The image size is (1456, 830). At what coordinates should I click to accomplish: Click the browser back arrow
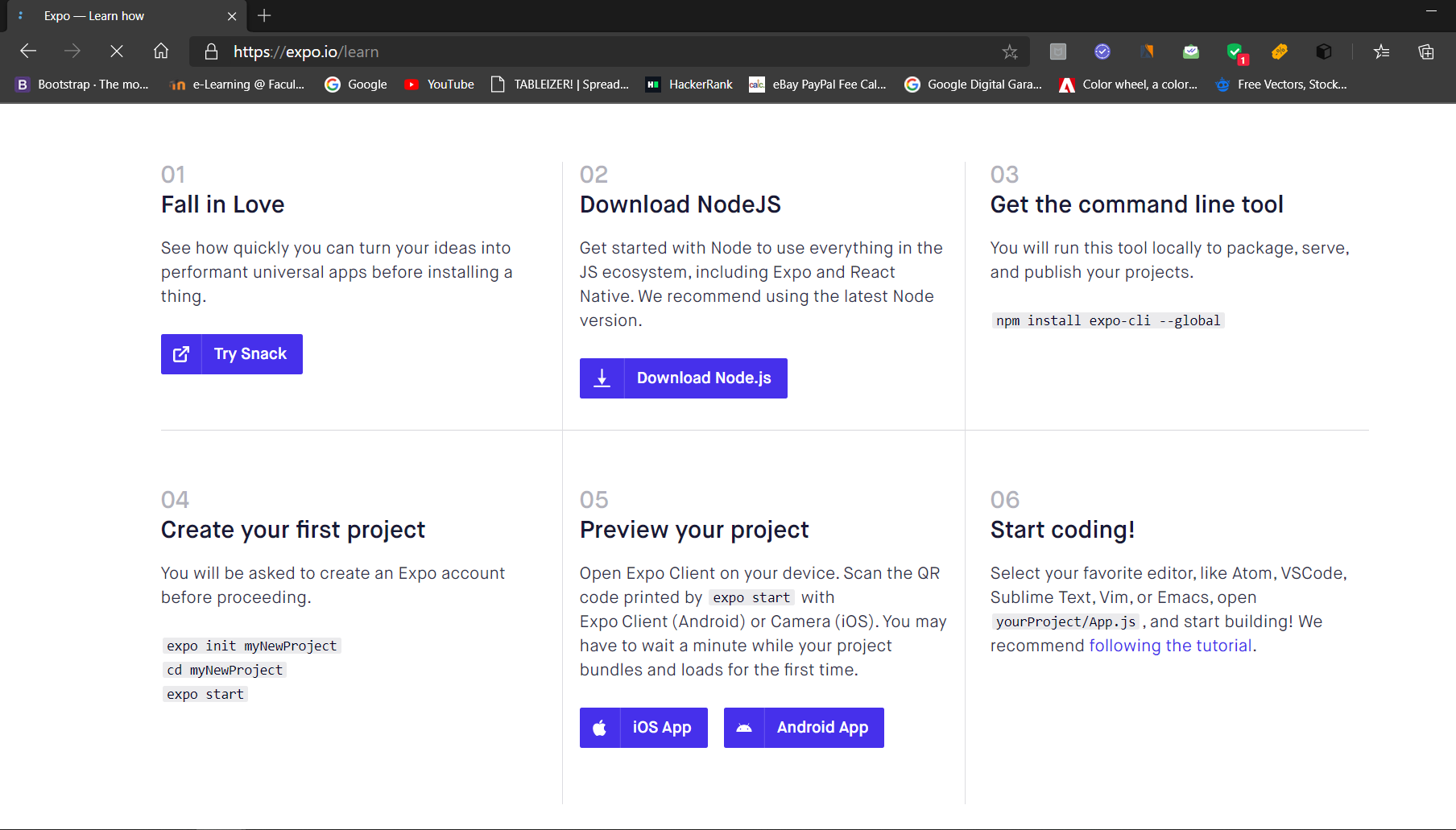28,52
